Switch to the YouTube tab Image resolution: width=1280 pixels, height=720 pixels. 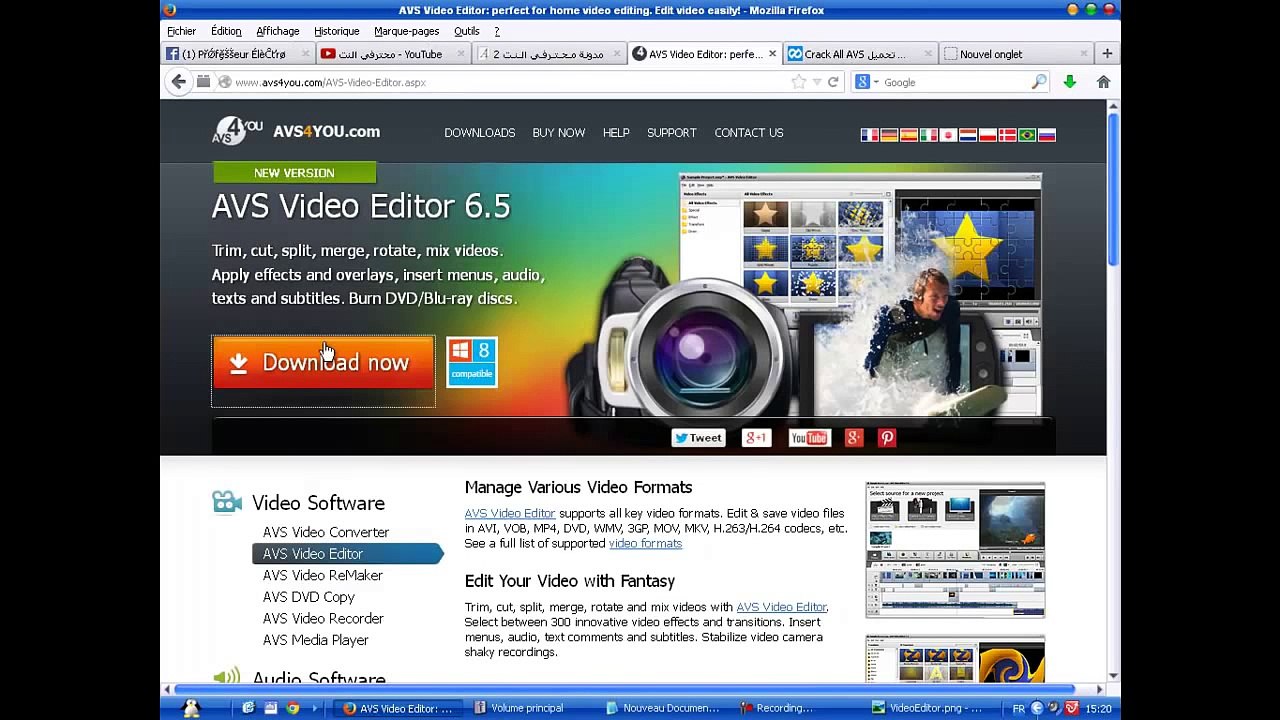click(393, 54)
